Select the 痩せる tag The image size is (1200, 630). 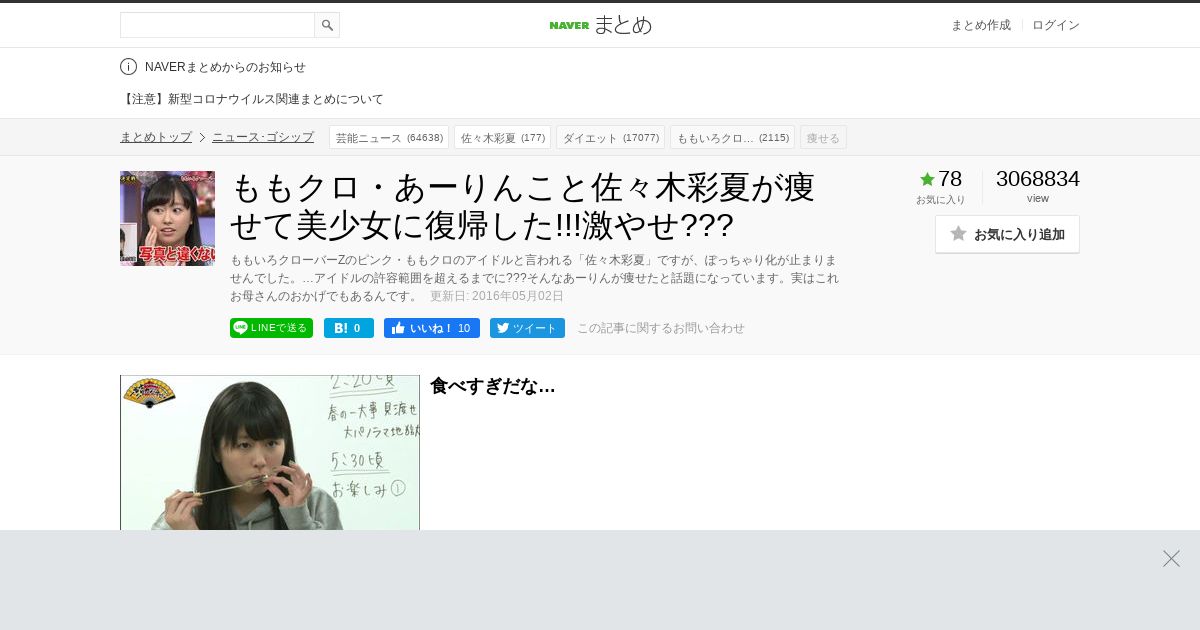click(x=823, y=137)
